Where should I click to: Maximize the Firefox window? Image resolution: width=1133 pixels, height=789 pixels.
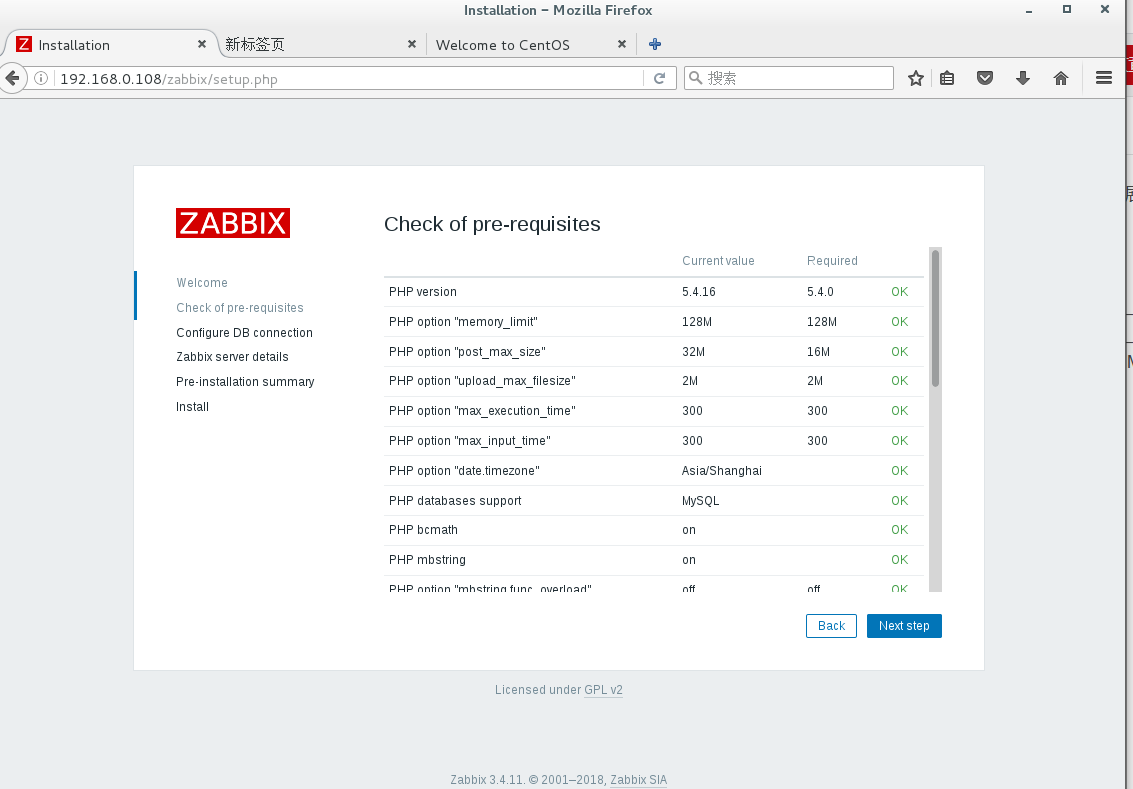coord(1067,9)
